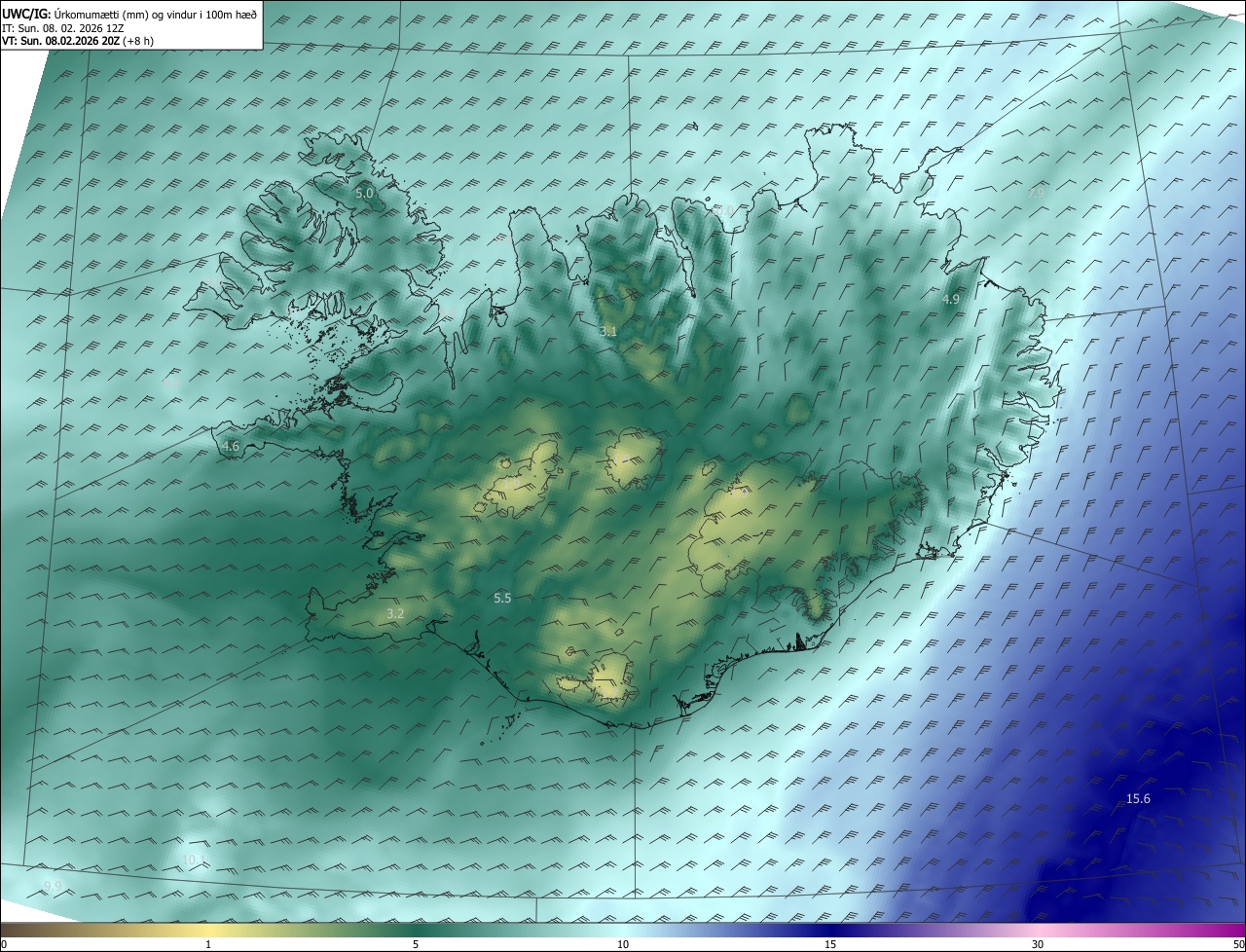Click the colour scale tick labelled 1
1246x952 pixels.
[x=208, y=944]
